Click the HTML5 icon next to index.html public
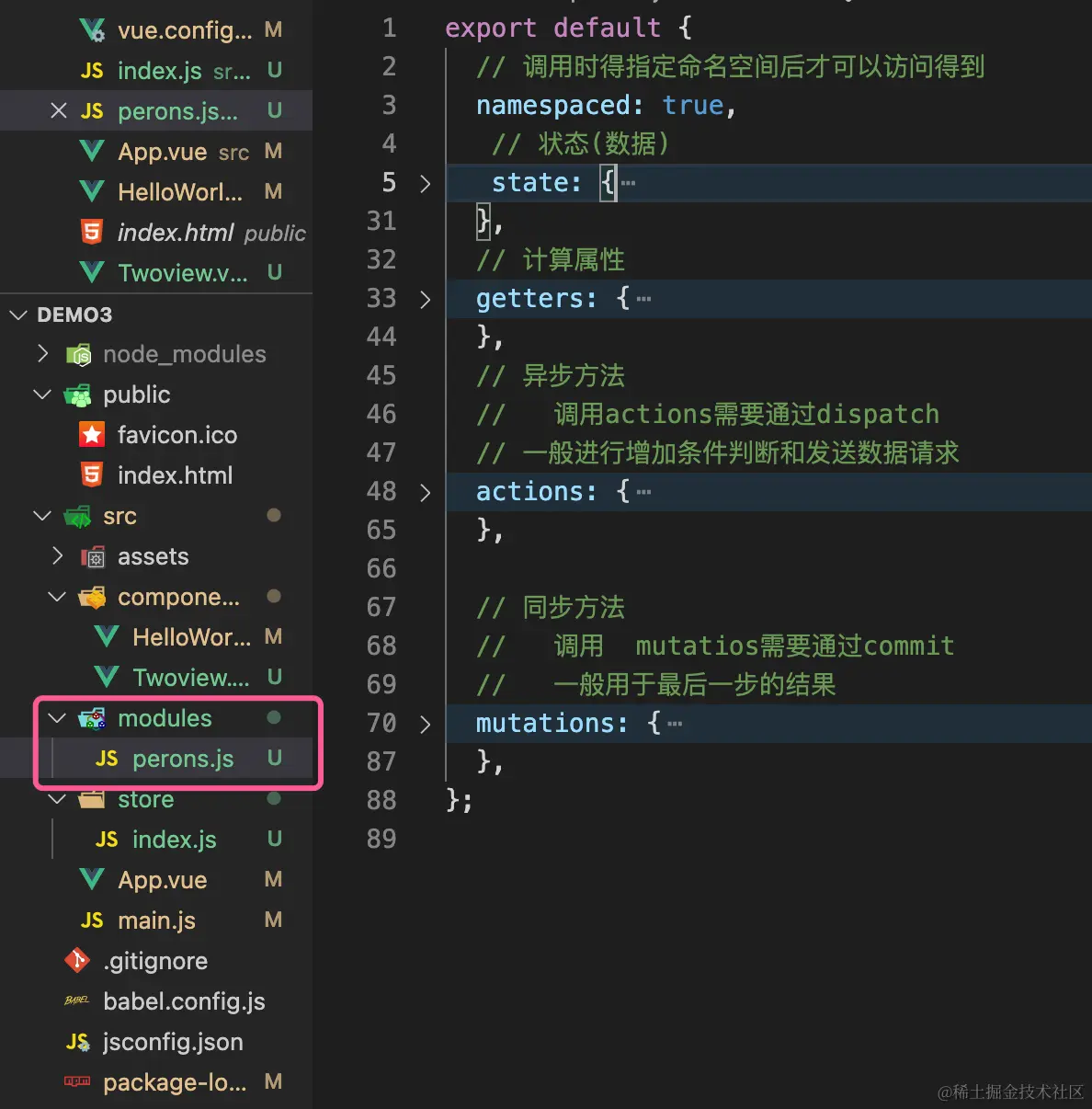Viewport: 1092px width, 1109px height. (x=92, y=233)
